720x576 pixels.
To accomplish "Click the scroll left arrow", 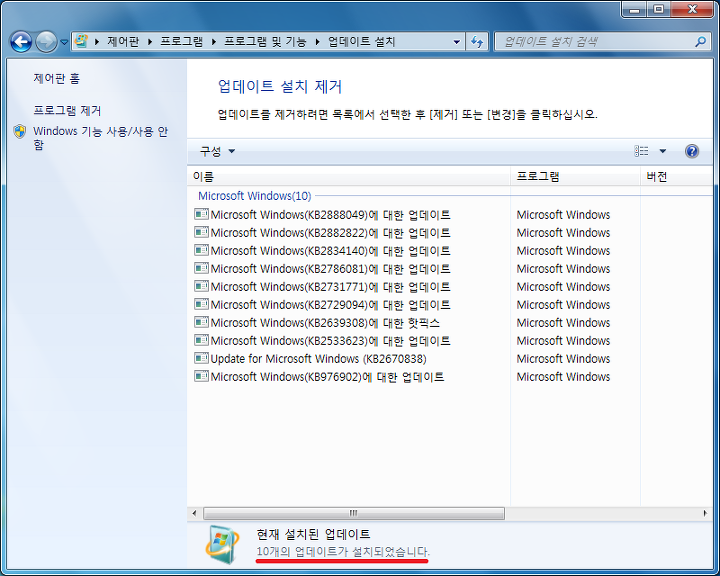I will pos(194,513).
